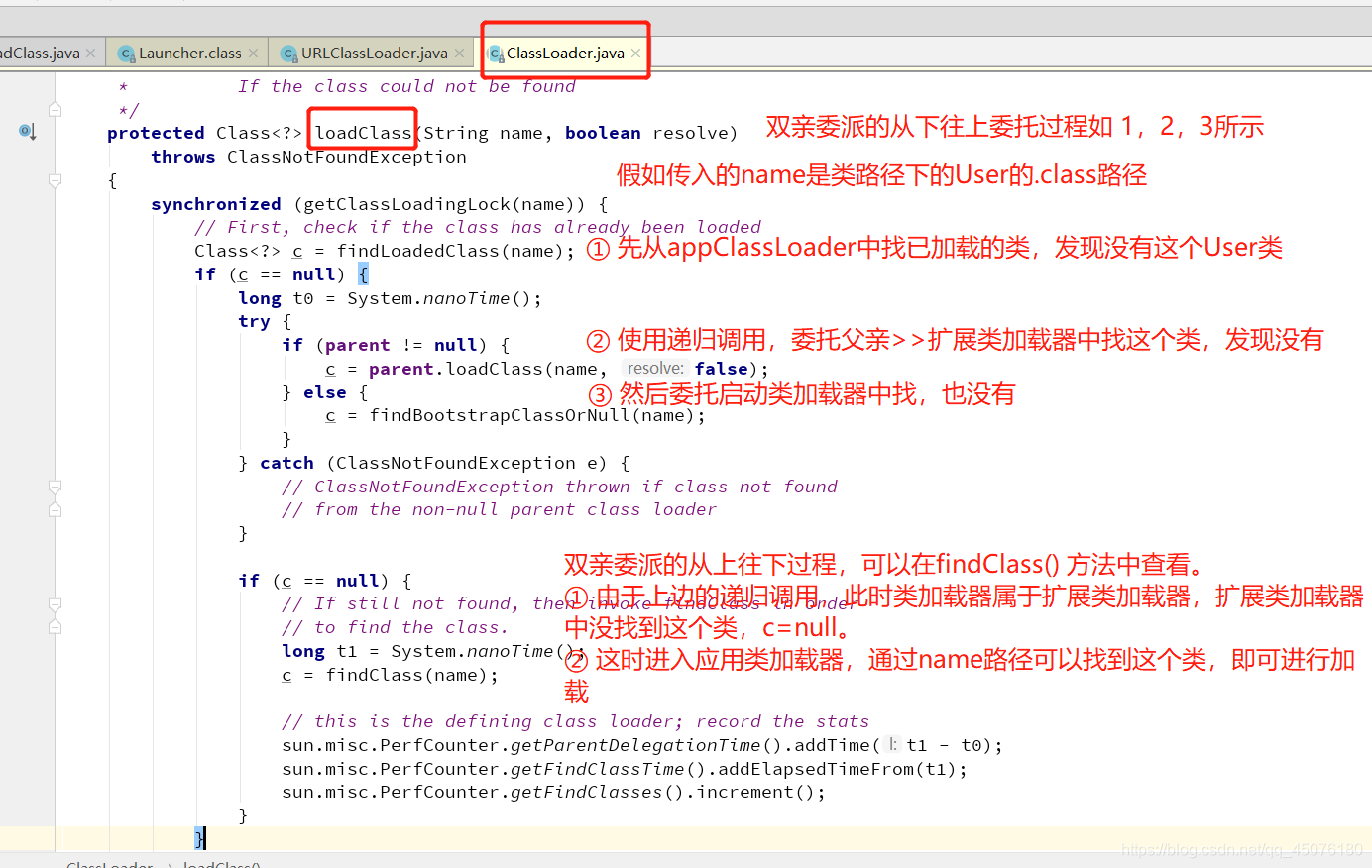Click the highlighted opening brace after 'c == null'
The height and width of the screenshot is (868, 1372).
click(363, 274)
